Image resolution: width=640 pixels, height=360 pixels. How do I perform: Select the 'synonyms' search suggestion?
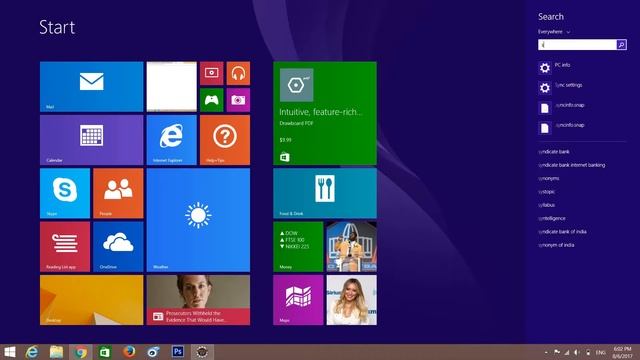tap(549, 178)
